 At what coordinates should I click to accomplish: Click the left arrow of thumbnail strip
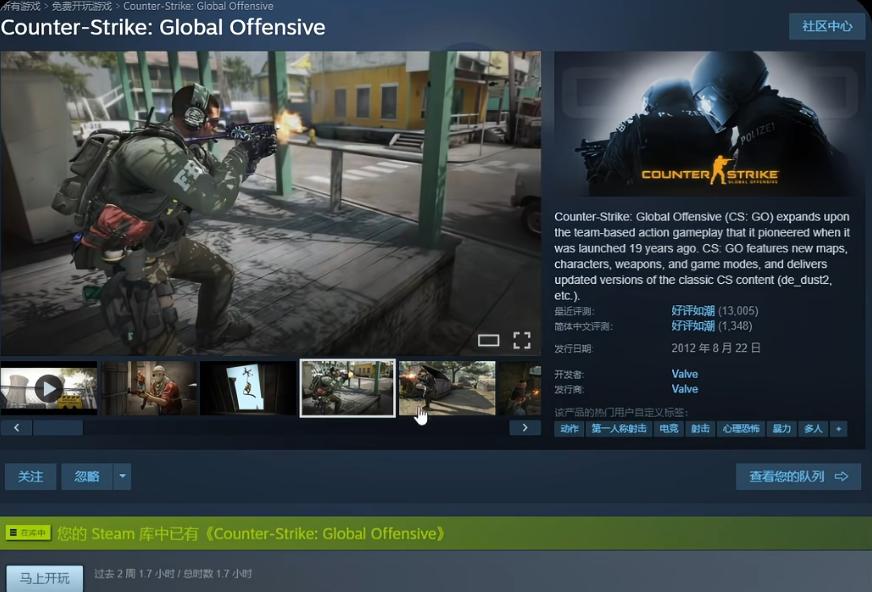[16, 427]
